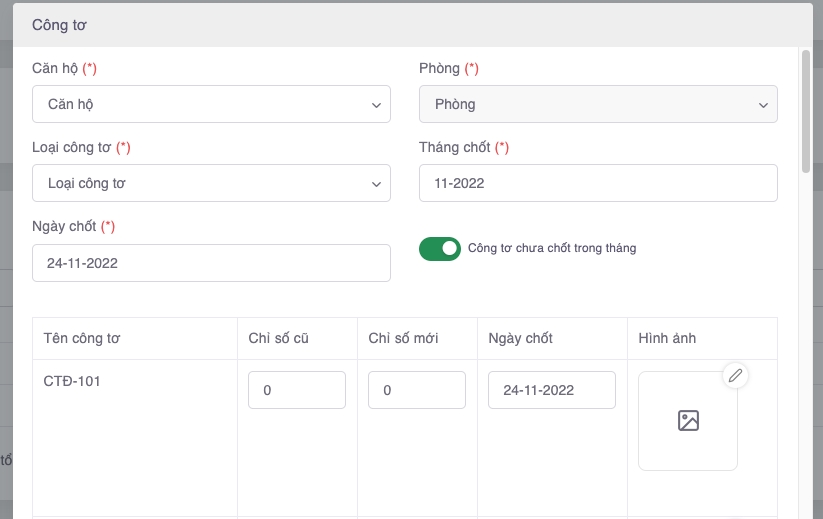This screenshot has height=519, width=823.
Task: Click the 'Chỉ số mới' column header
Action: (403, 338)
